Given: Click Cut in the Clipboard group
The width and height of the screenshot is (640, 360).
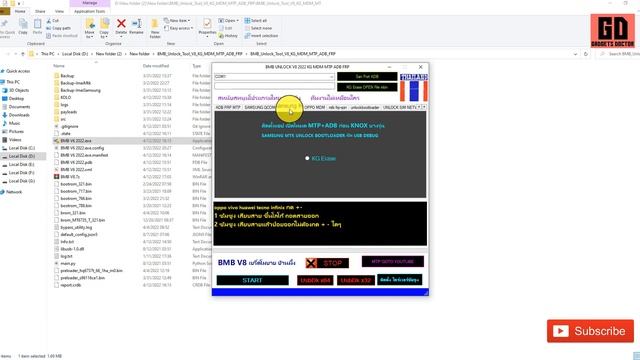Looking at the screenshot, I should click(52, 20).
